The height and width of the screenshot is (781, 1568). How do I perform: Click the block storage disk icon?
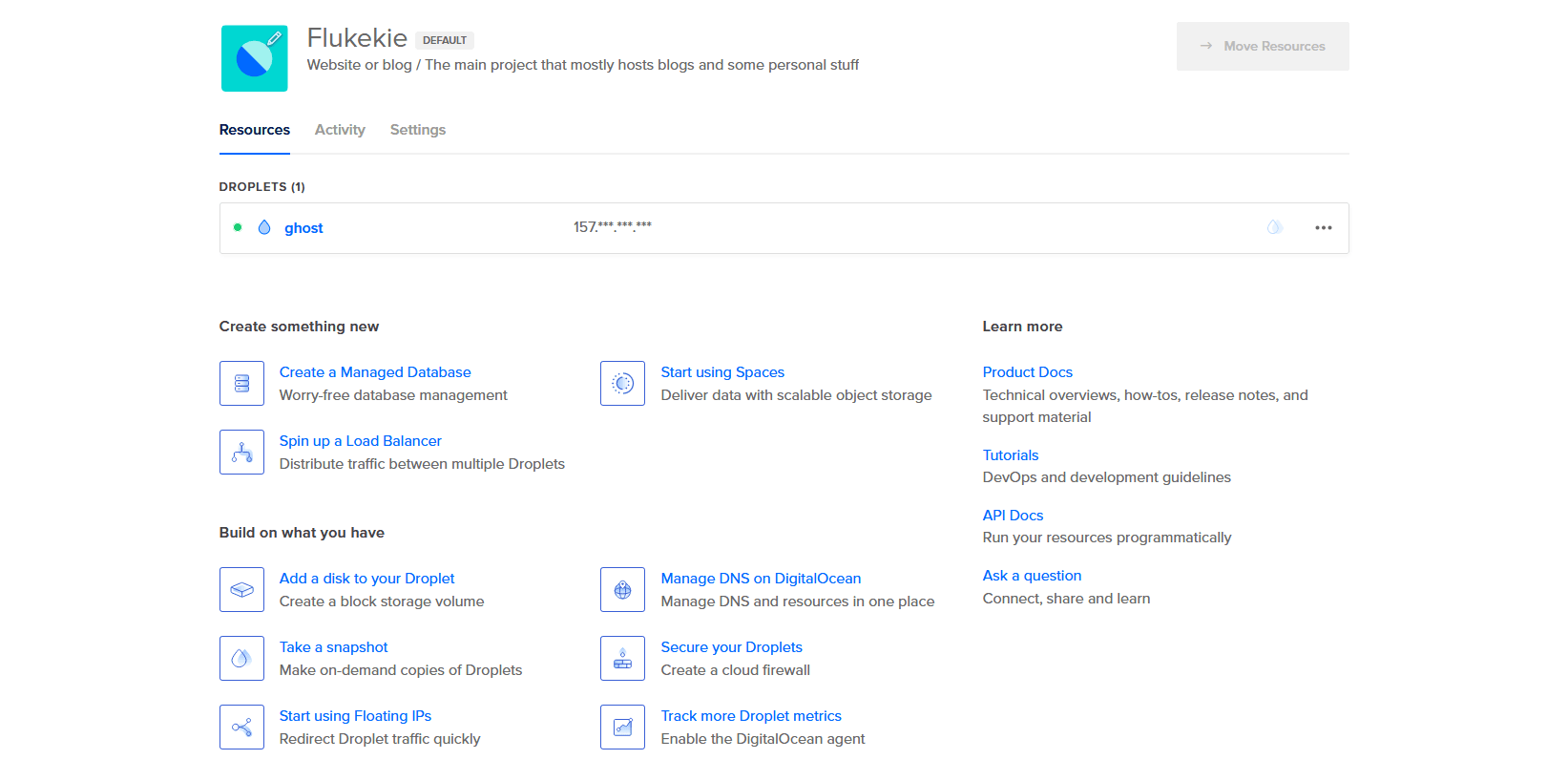[x=241, y=589]
